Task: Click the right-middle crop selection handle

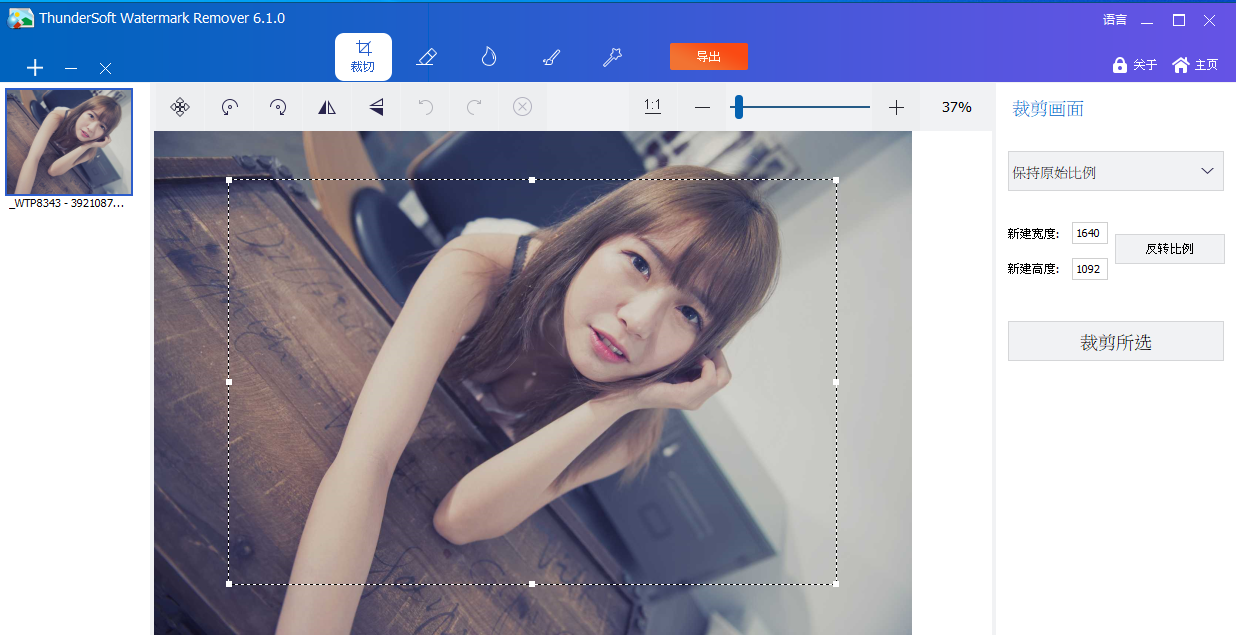Action: click(836, 382)
